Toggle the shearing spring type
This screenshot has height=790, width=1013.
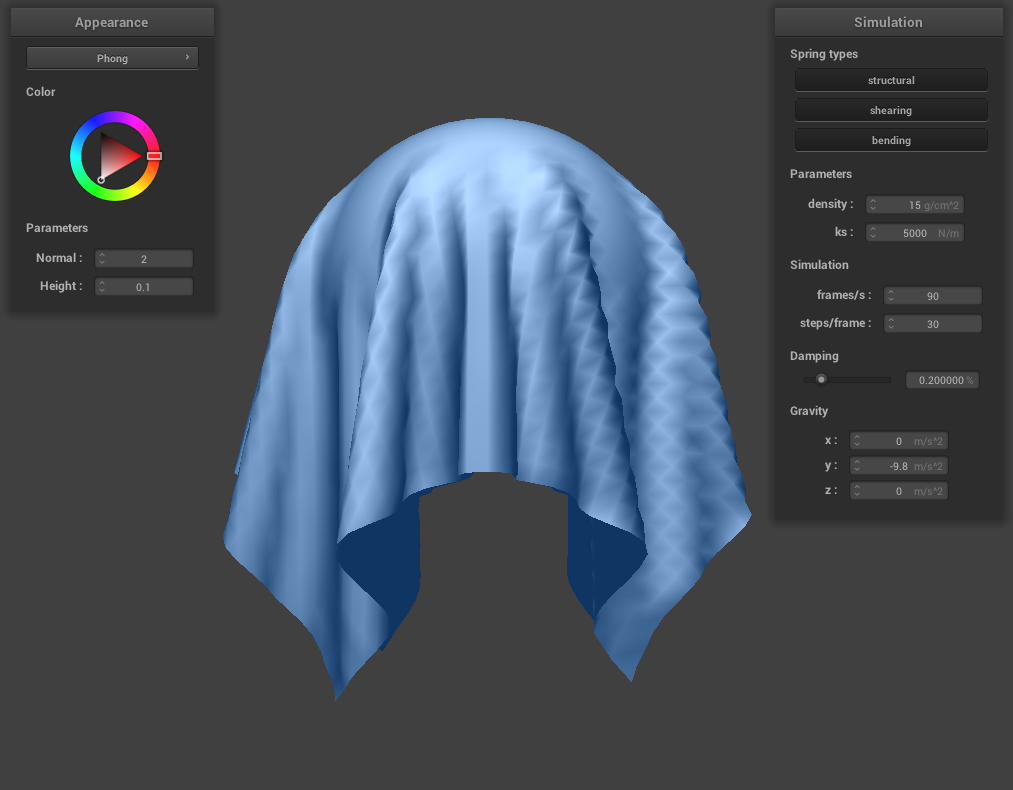click(890, 110)
